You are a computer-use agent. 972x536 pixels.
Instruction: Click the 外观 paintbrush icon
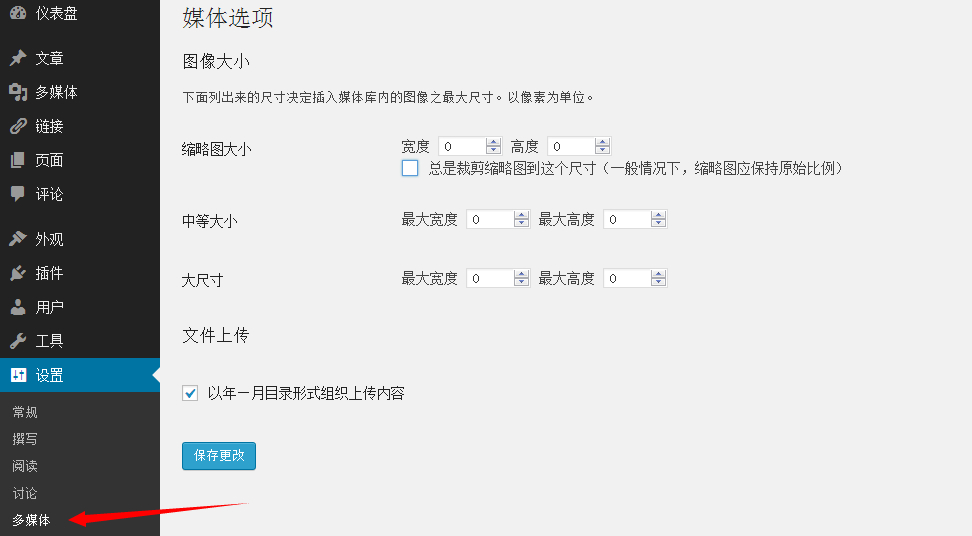coord(18,239)
